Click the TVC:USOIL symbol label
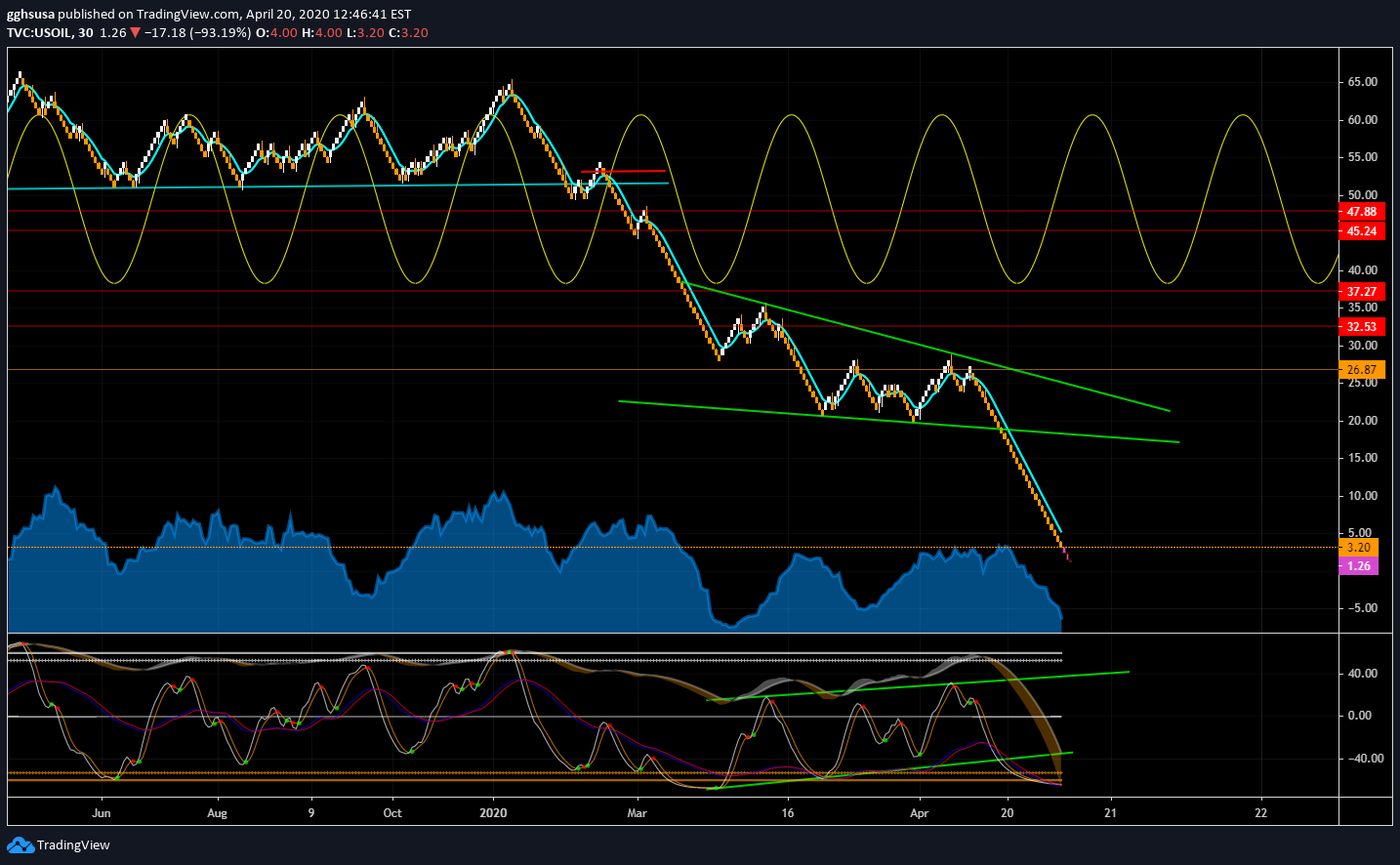This screenshot has width=1400, height=865. (40, 32)
